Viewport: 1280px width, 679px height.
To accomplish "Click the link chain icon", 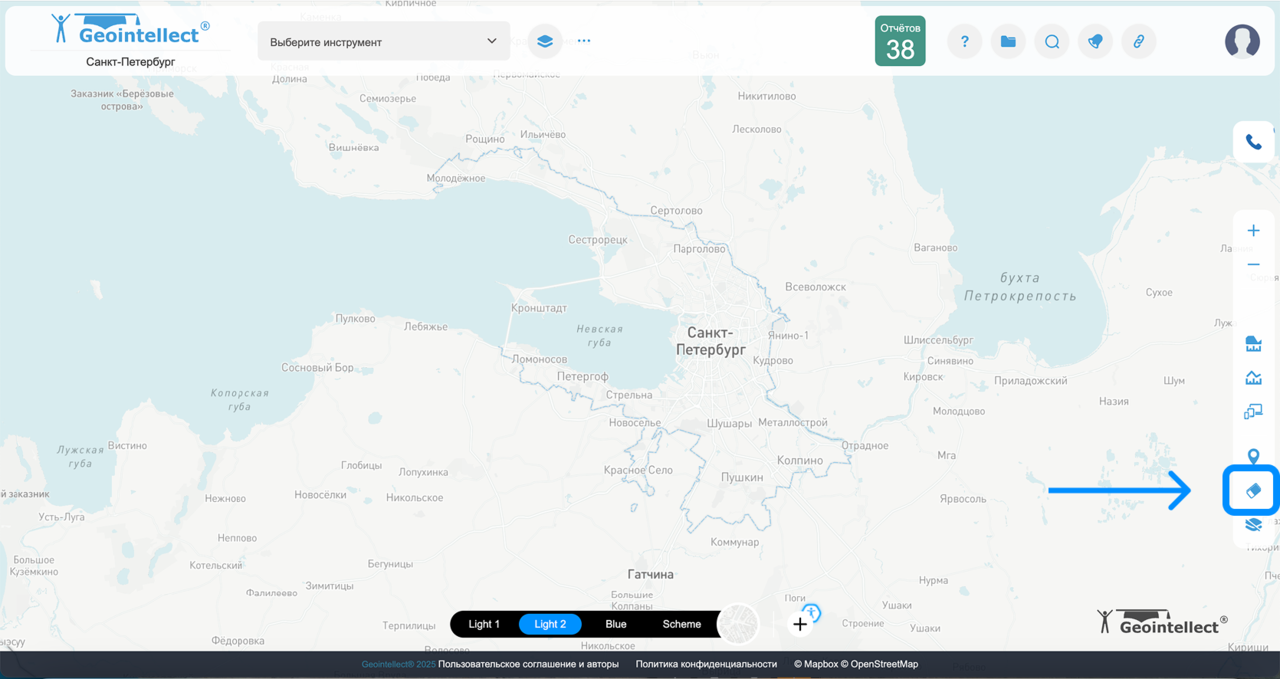I will pyautogui.click(x=1138, y=42).
